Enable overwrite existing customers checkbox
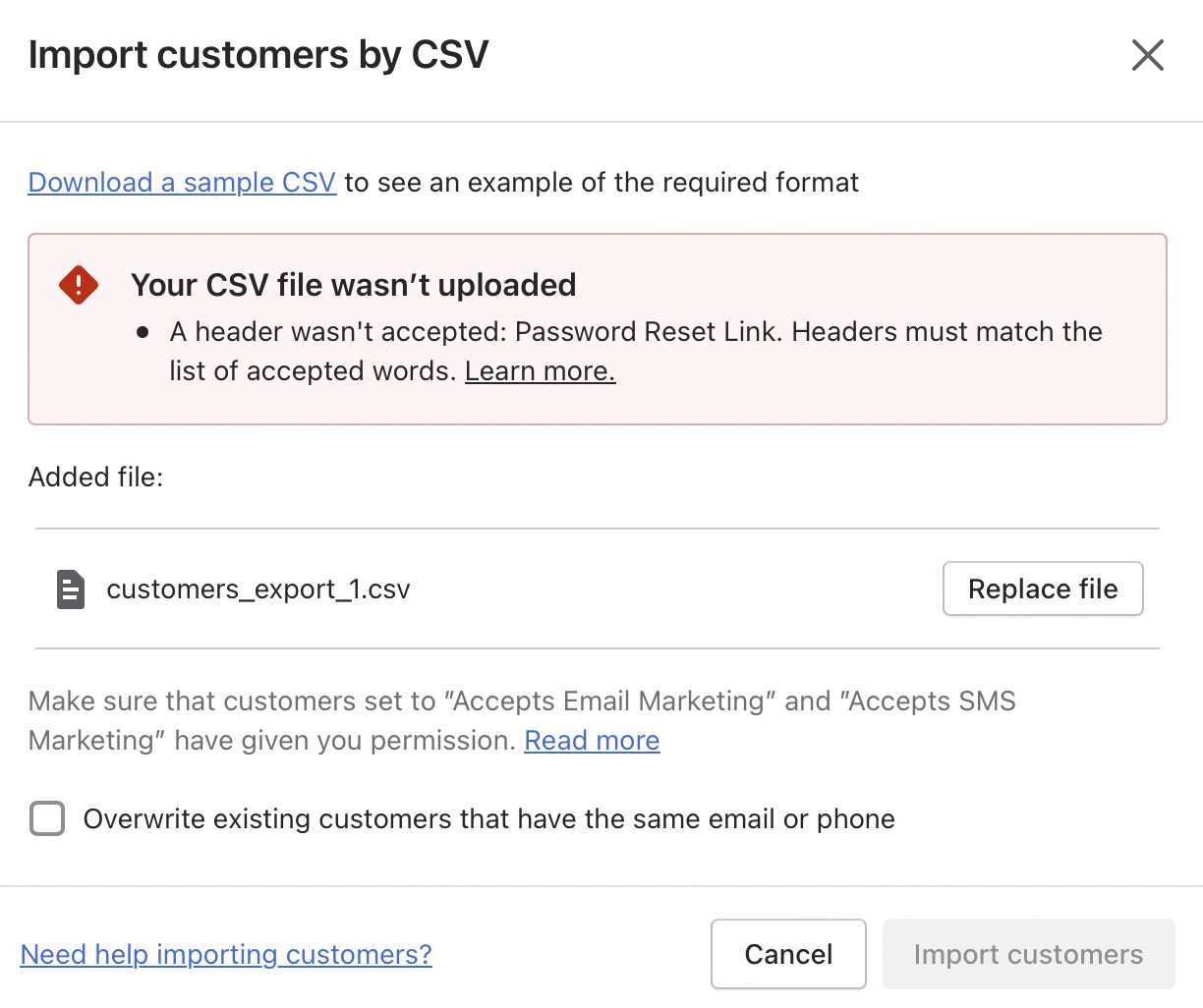 coord(47,818)
